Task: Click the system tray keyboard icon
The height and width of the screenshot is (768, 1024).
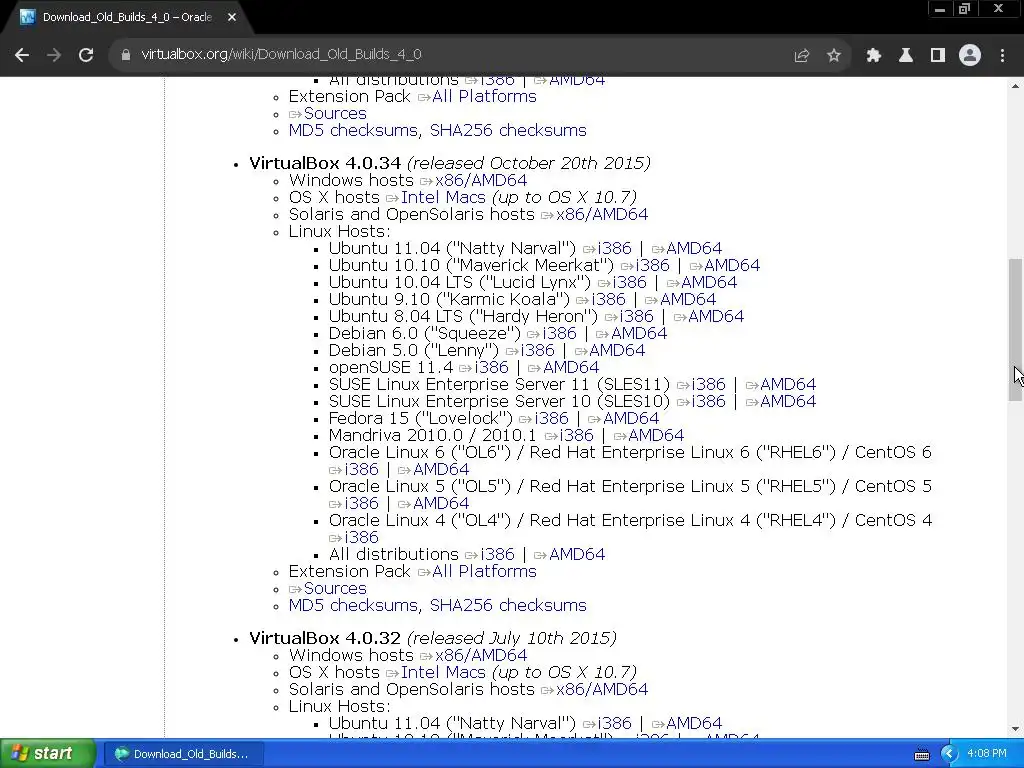Action: (921, 755)
